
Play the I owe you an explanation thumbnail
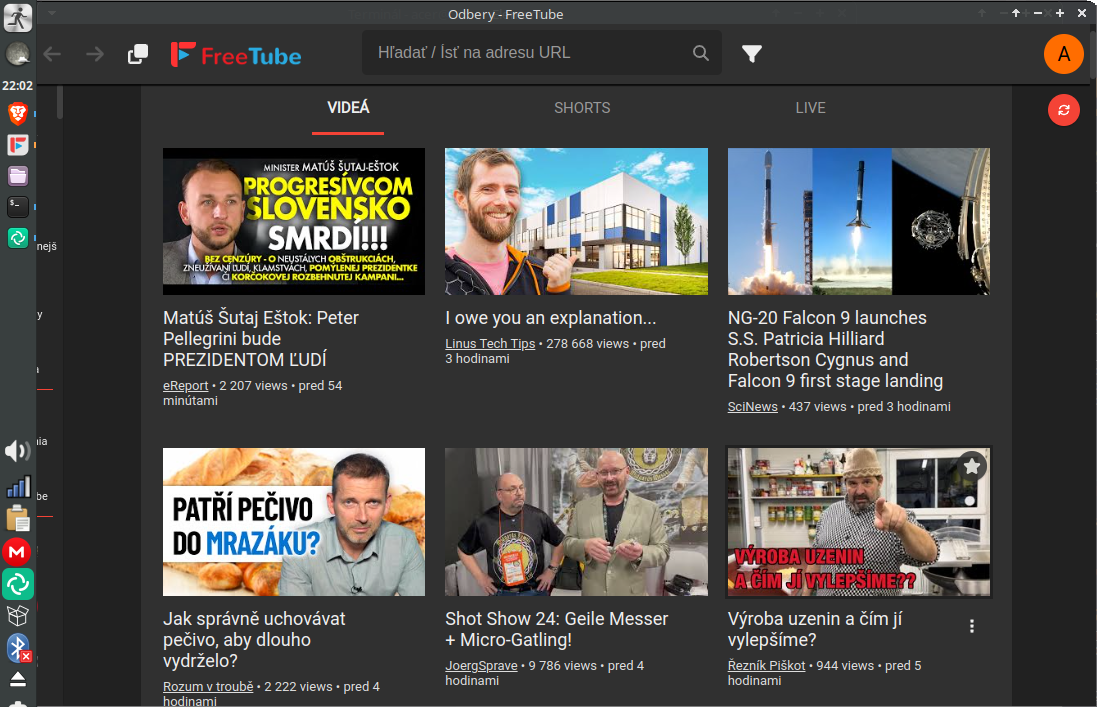[x=576, y=221]
